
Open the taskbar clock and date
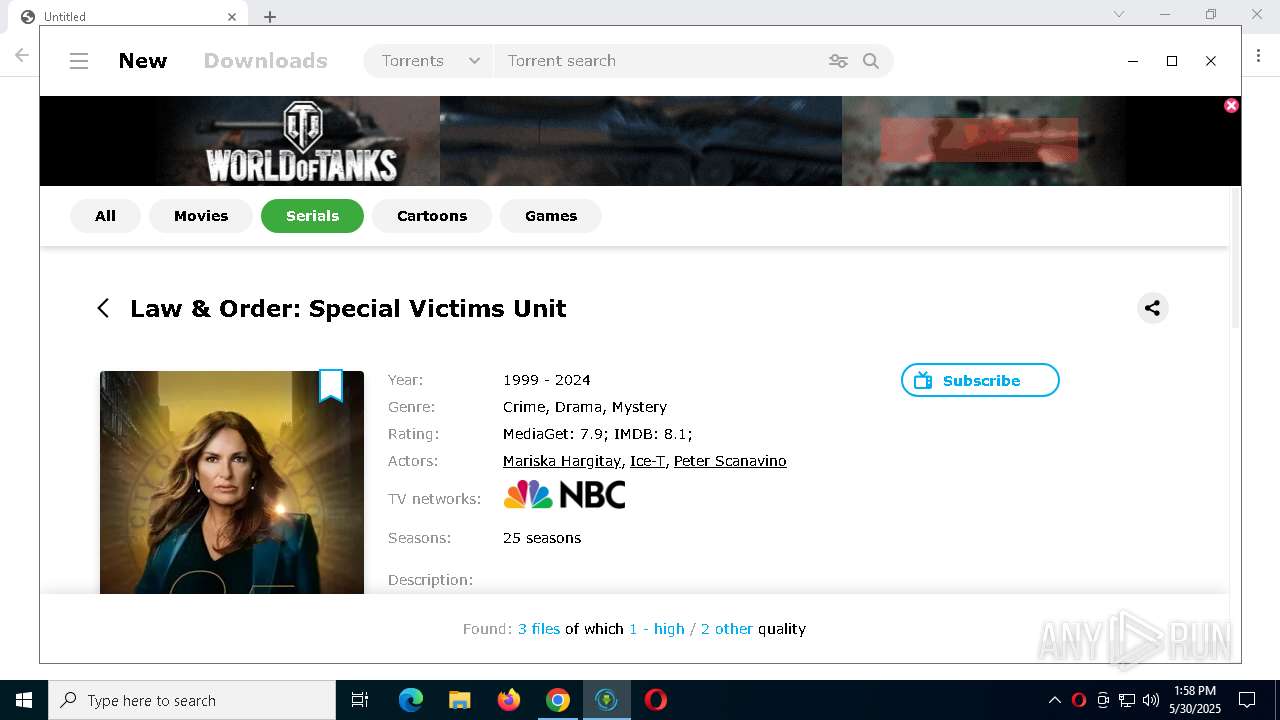[x=1195, y=700]
